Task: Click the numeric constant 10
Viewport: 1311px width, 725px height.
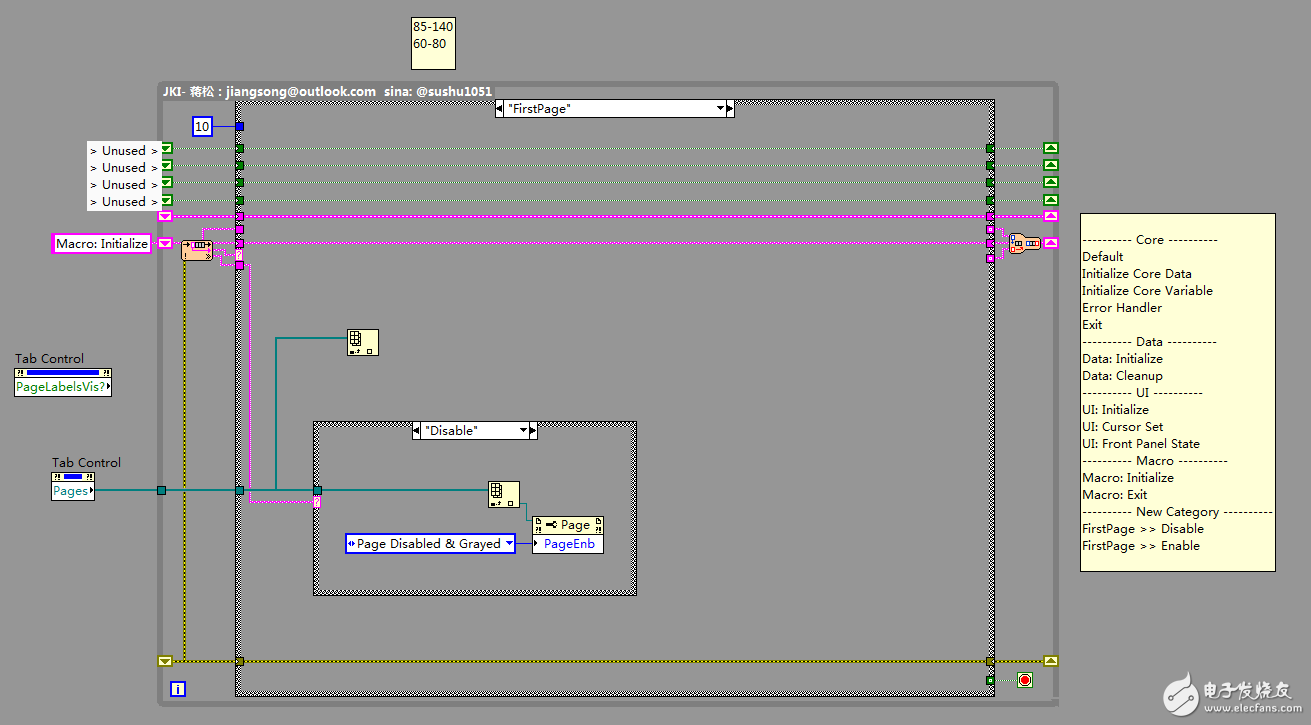Action: tap(203, 127)
